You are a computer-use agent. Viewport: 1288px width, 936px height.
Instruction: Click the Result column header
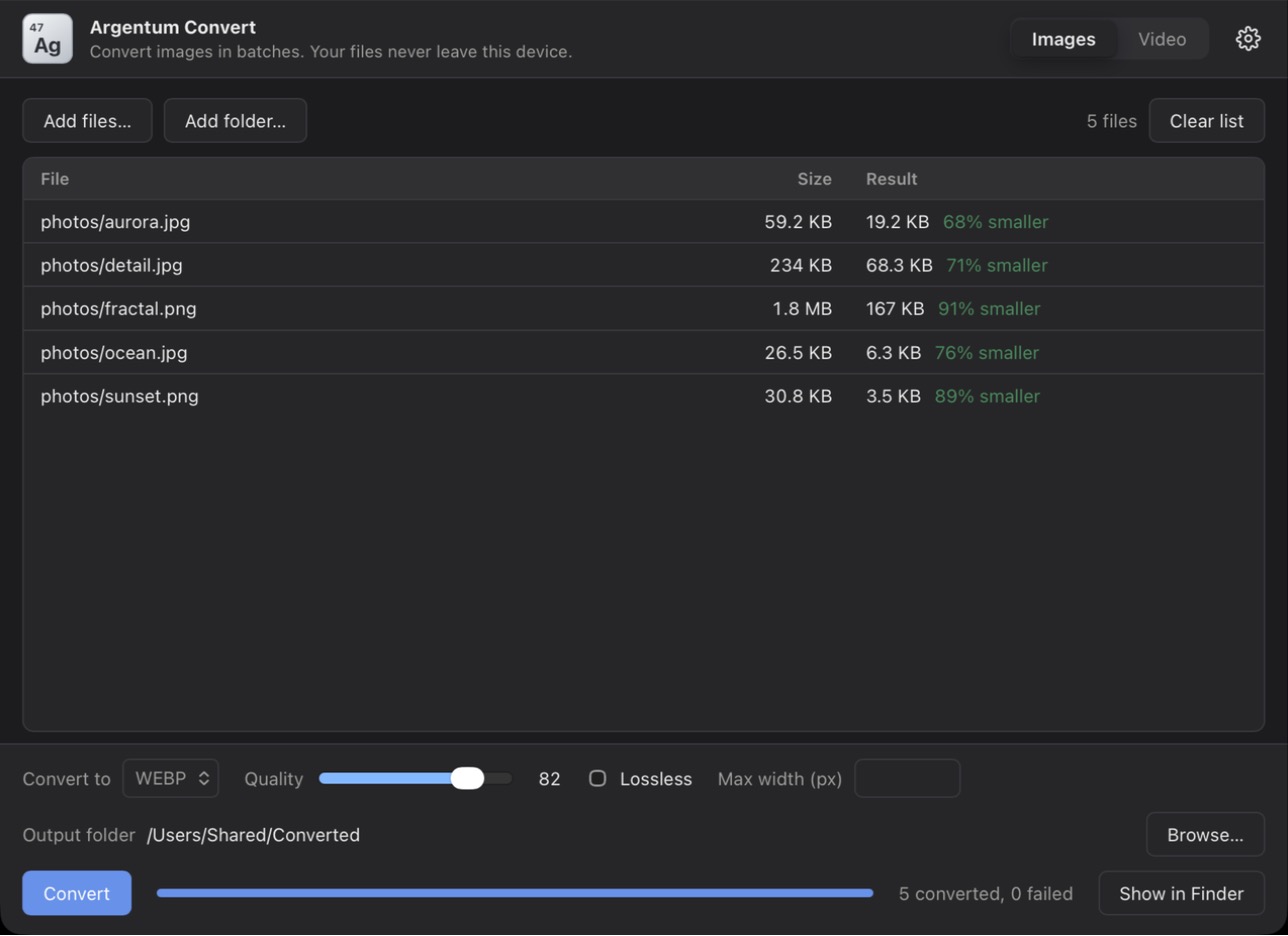tap(892, 179)
